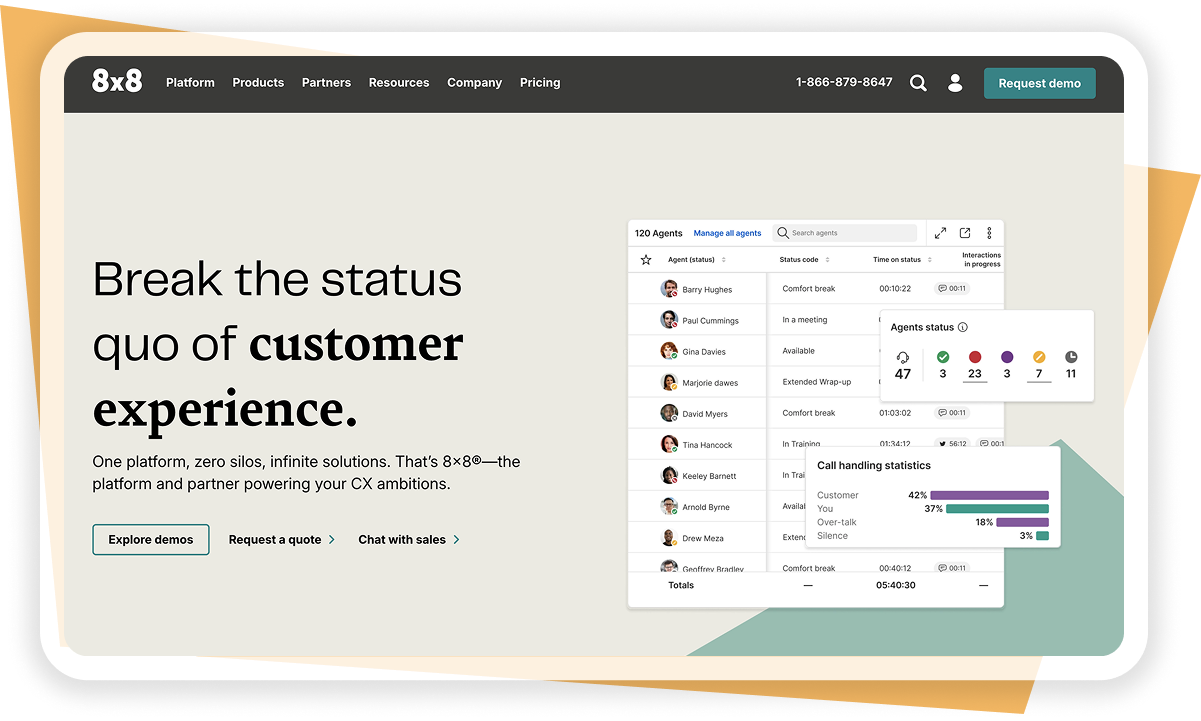Screen dimensions: 1201x721
Task: Click Marjorie dawes' avatar
Action: pyautogui.click(x=669, y=382)
